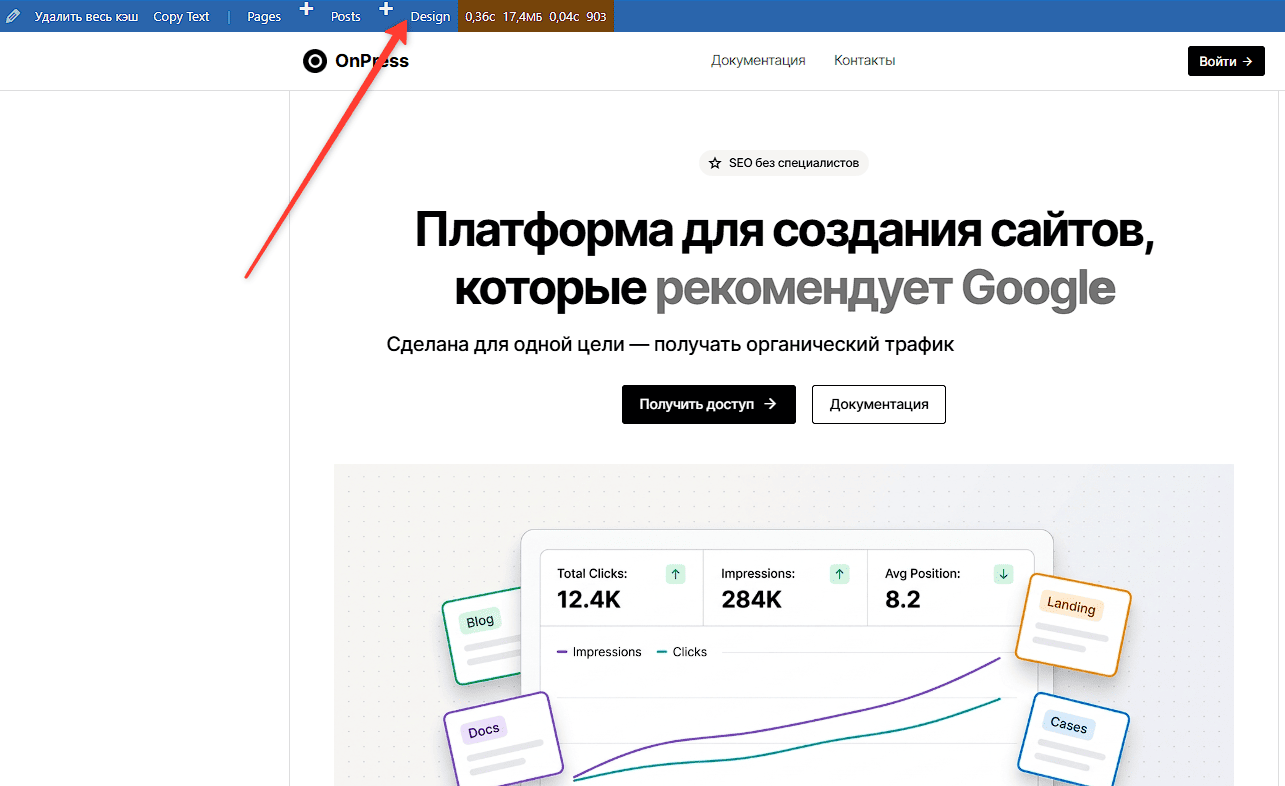
Task: Open 'Документация' in the header navigation
Action: point(758,60)
